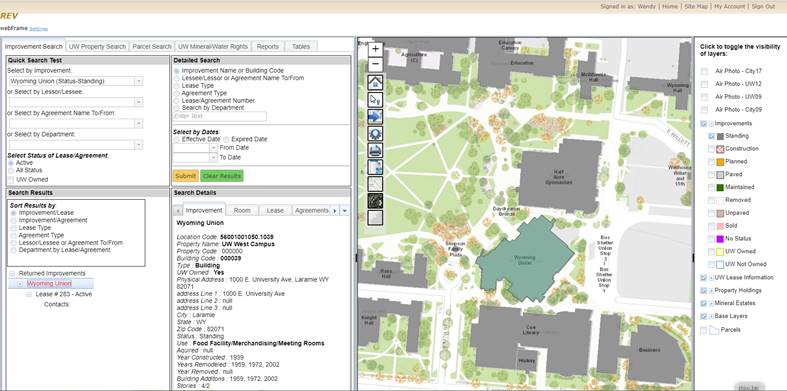Screen dimensions: 787x391
Task: Click the Parcels folder icon
Action: click(714, 330)
